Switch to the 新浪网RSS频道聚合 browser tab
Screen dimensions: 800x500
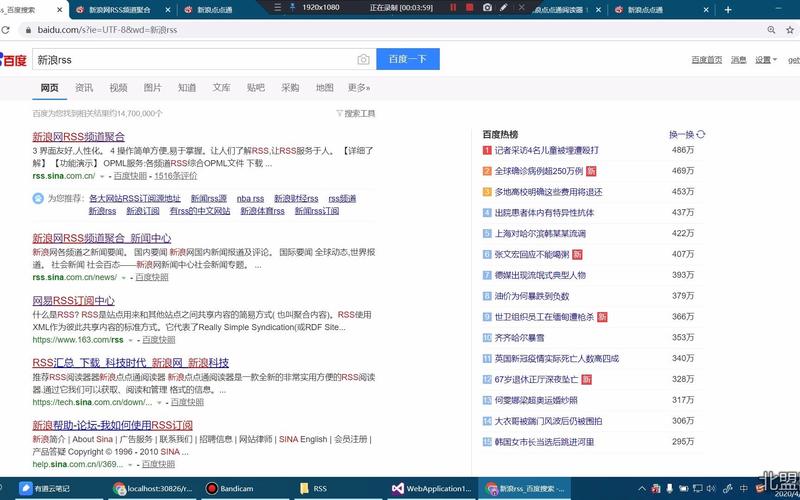[120, 10]
